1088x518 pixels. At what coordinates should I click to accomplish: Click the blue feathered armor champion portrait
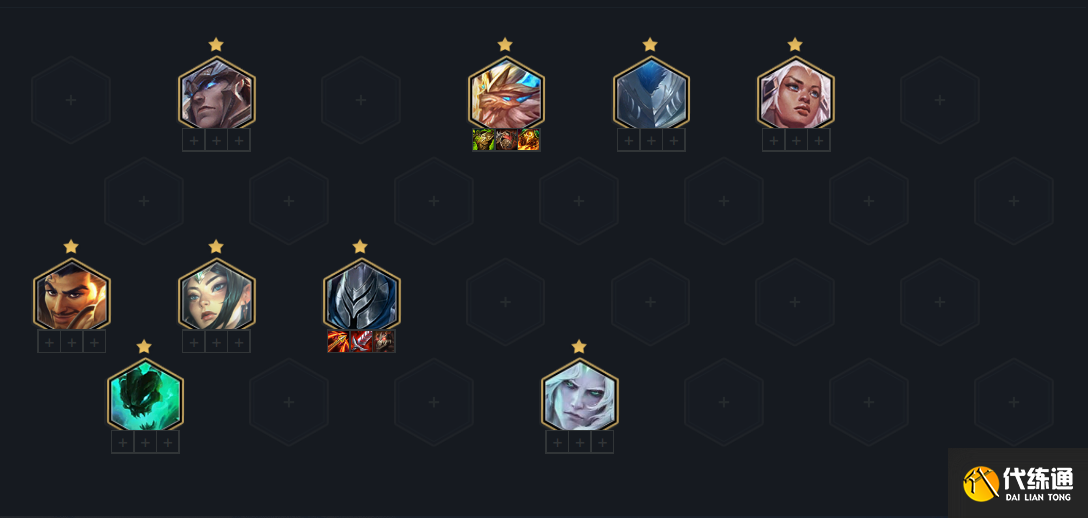[651, 94]
